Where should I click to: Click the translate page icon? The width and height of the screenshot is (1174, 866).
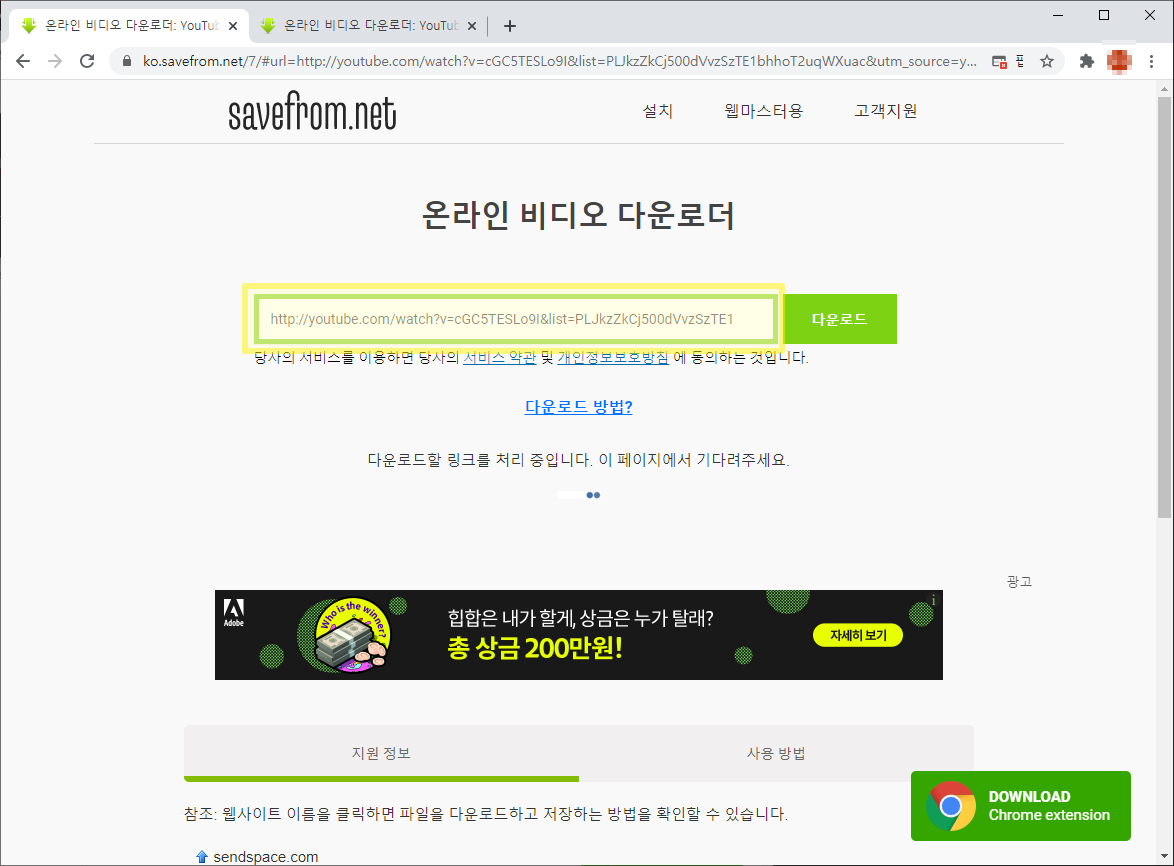click(x=1020, y=61)
